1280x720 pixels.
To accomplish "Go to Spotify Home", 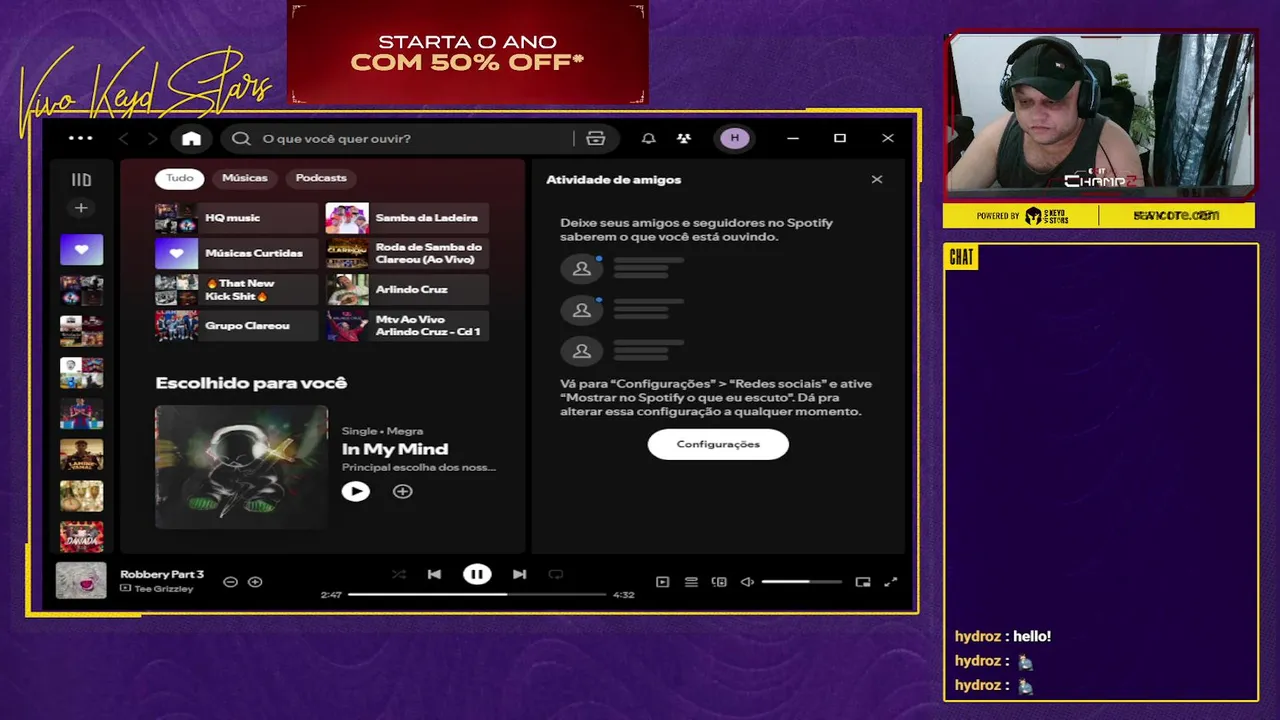I will (191, 138).
